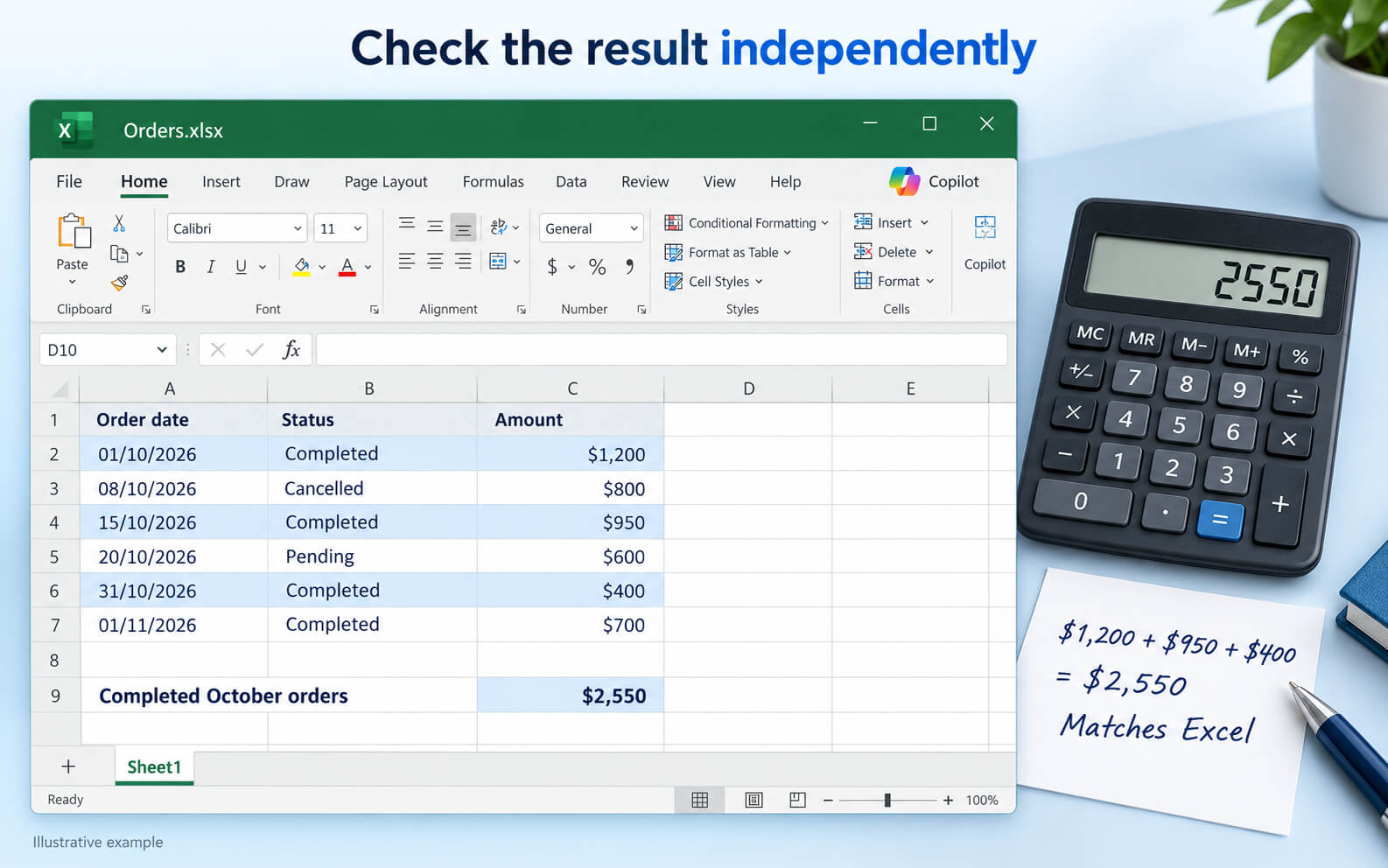The height and width of the screenshot is (868, 1388).
Task: Click the Merge & Center icon
Action: point(498,262)
